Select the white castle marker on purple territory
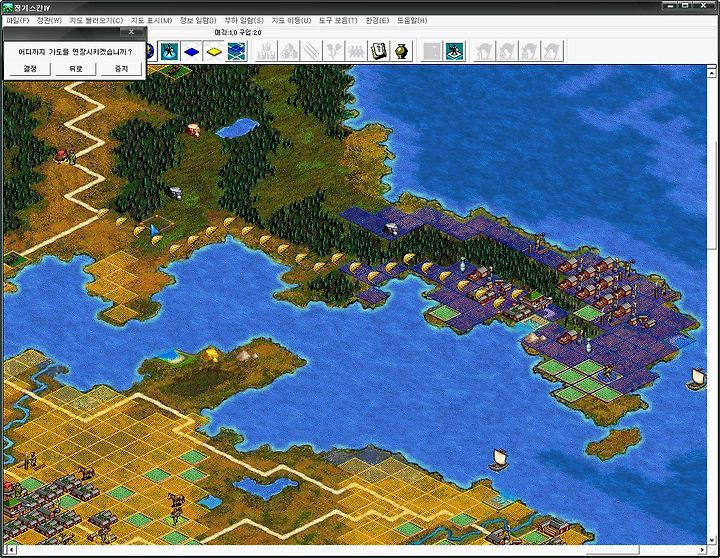Image resolution: width=720 pixels, height=558 pixels. 392,228
